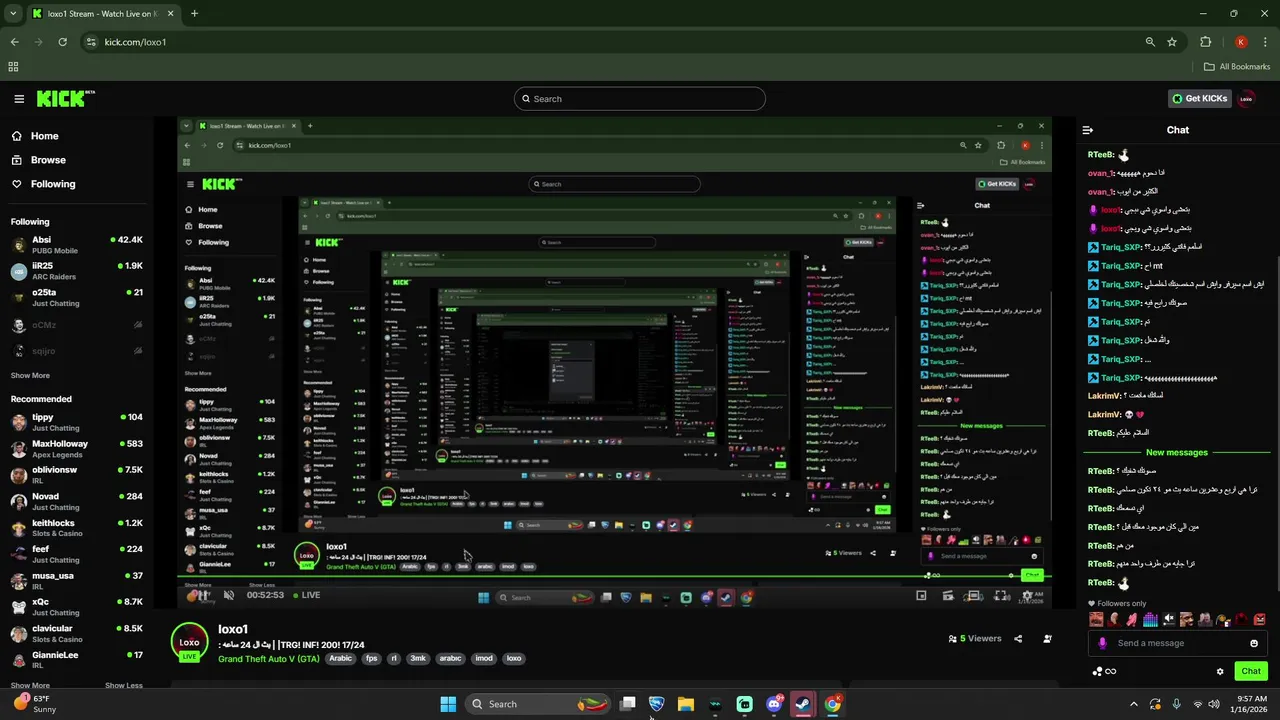Viewport: 1280px width, 720px height.
Task: Click the chat message input
Action: click(x=1178, y=643)
